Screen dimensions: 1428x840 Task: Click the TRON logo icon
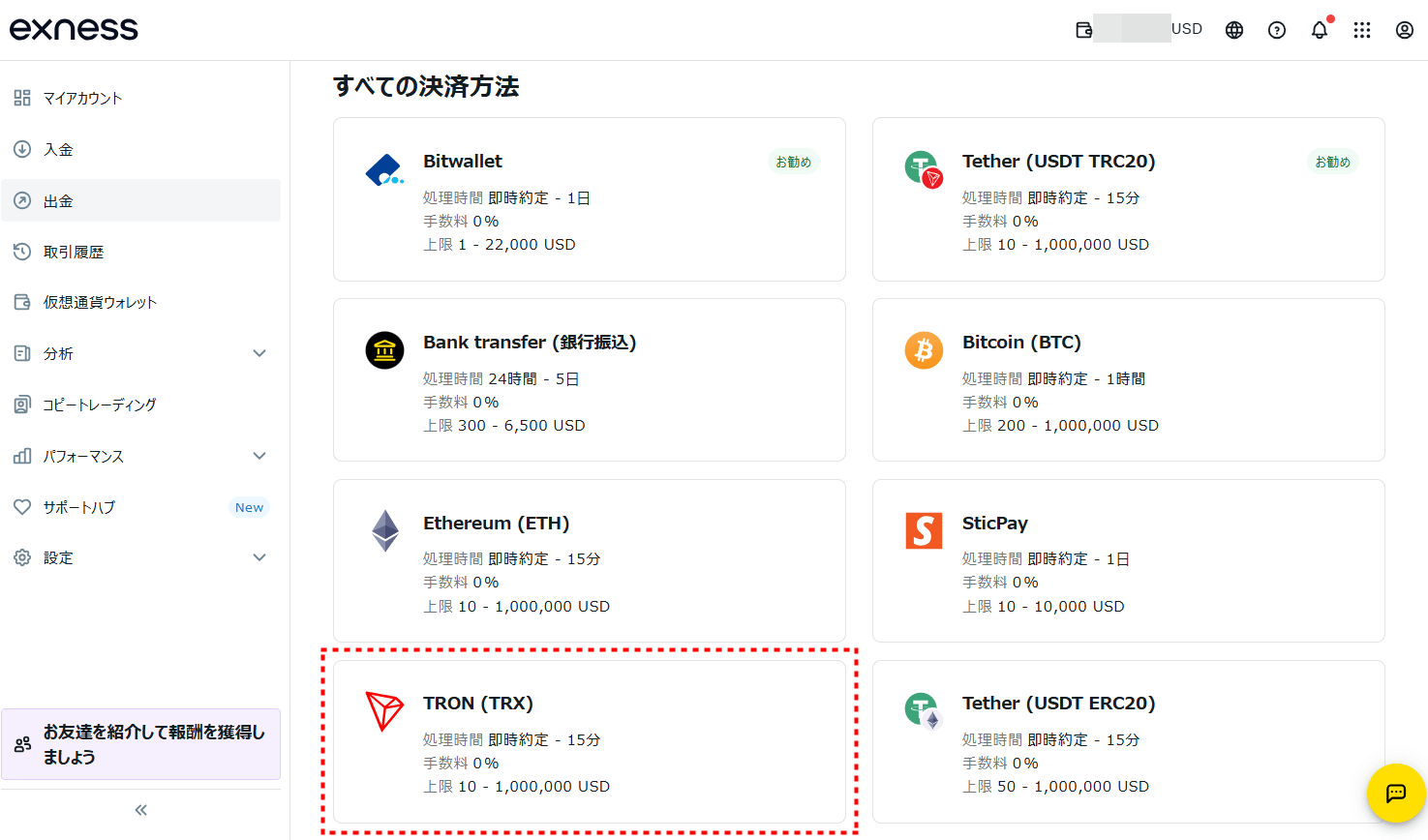coord(383,711)
